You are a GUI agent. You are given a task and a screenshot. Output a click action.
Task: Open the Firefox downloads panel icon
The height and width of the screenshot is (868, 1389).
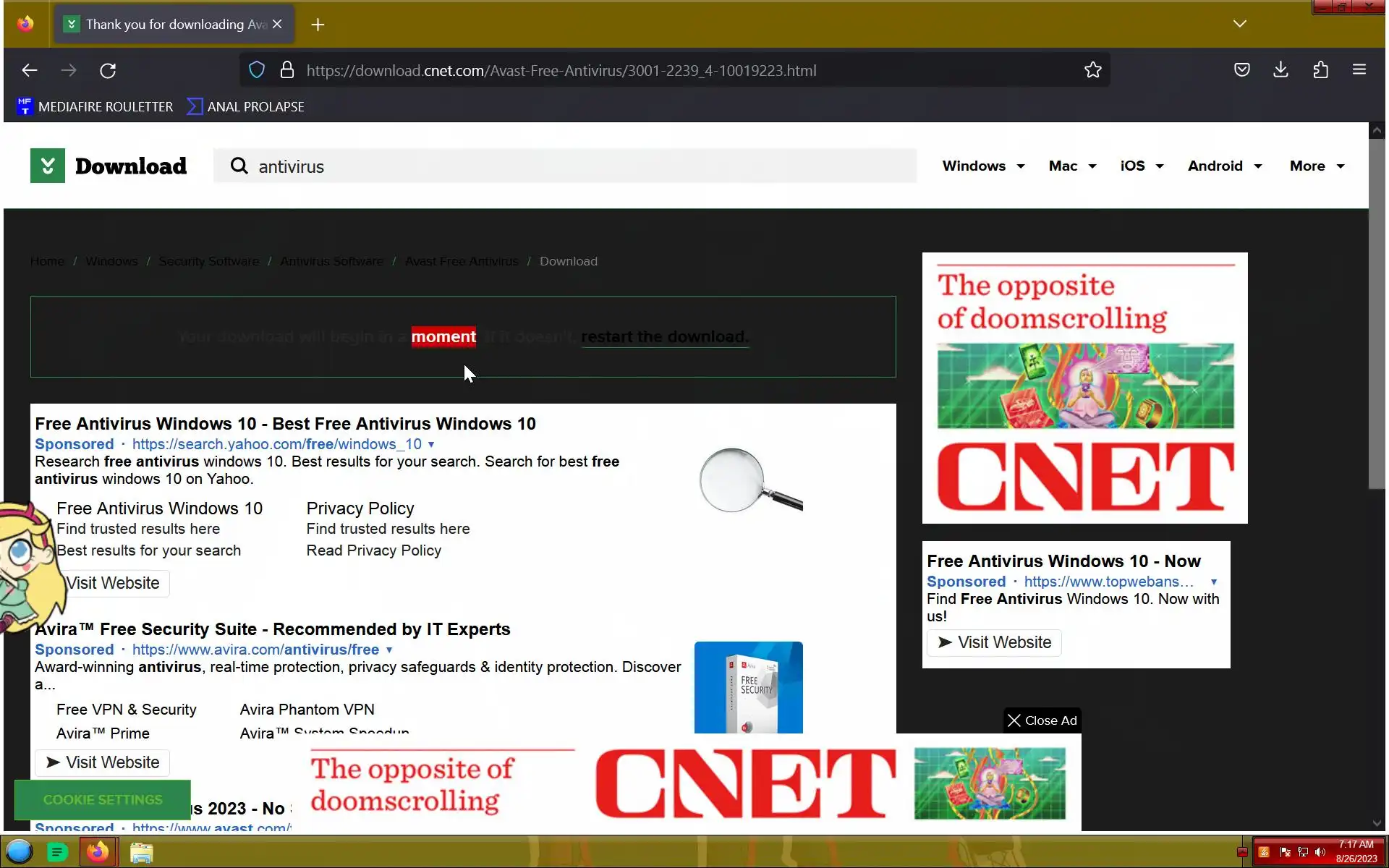[1280, 69]
